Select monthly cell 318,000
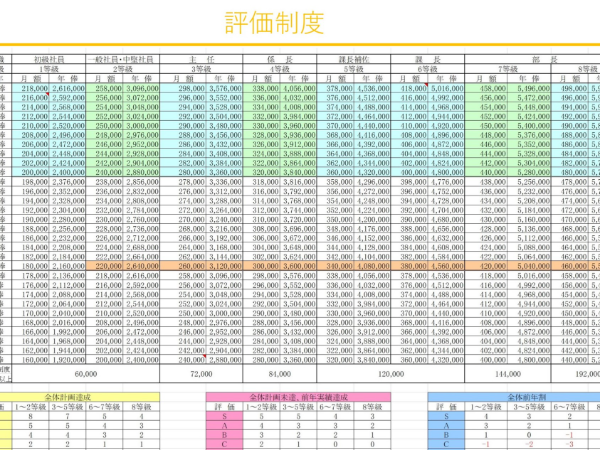The width and height of the screenshot is (600, 450). pos(261,182)
